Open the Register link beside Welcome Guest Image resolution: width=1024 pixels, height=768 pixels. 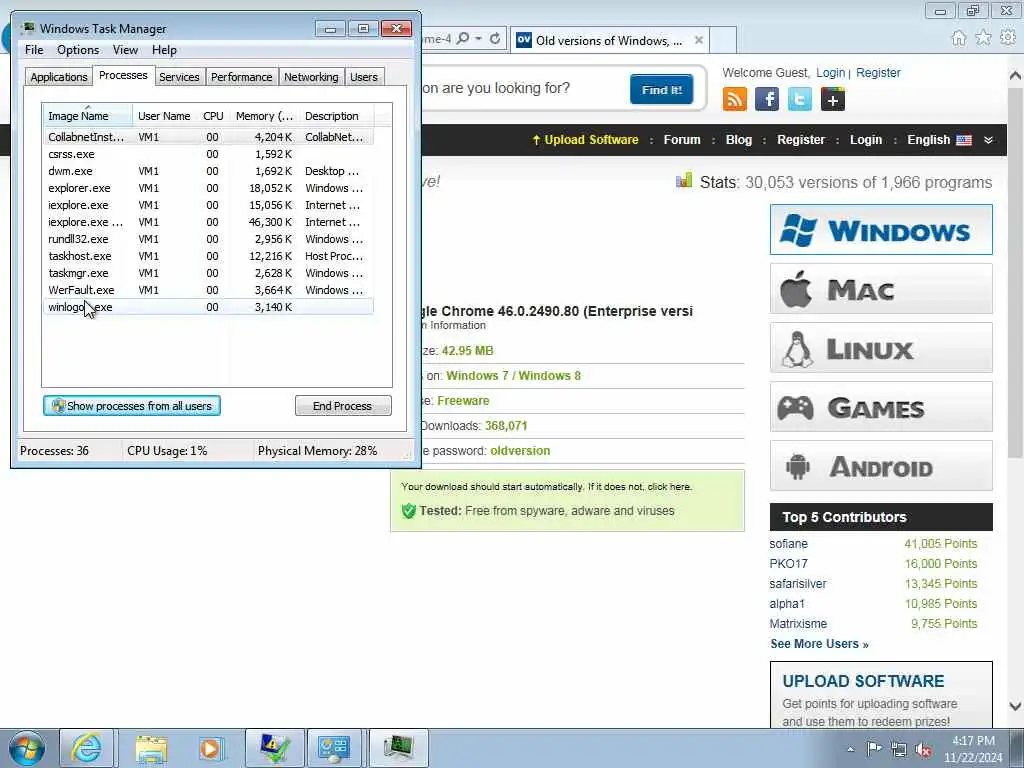pos(878,73)
